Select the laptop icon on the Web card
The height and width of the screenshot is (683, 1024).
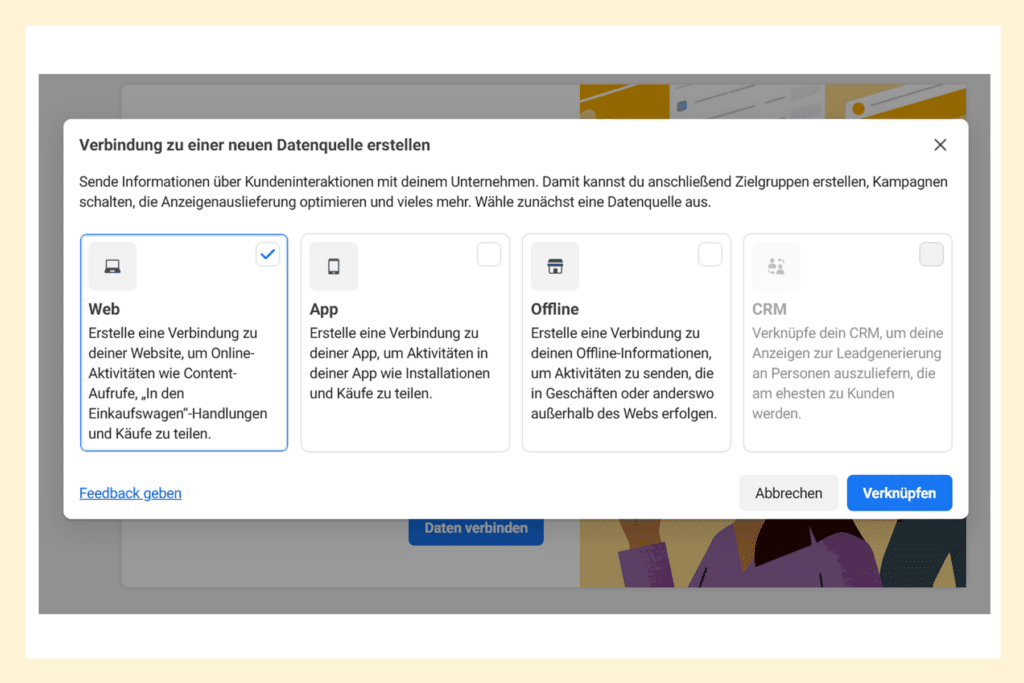111,265
